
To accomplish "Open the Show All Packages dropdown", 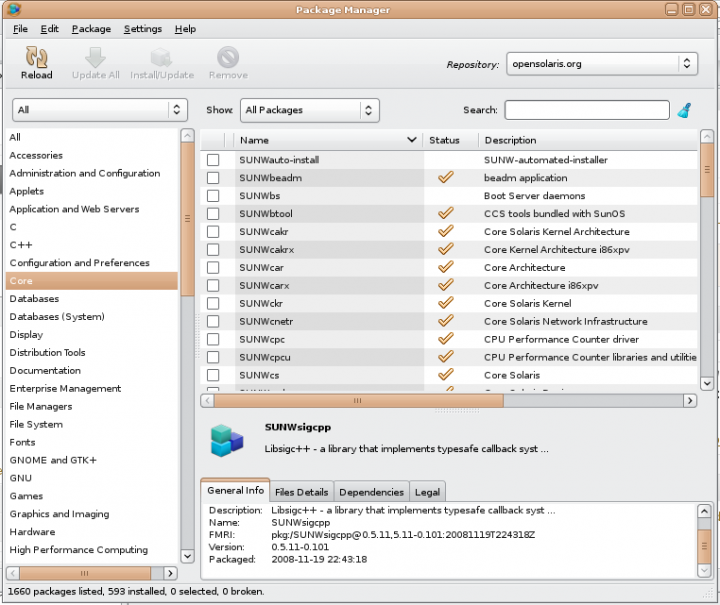I will pos(310,110).
